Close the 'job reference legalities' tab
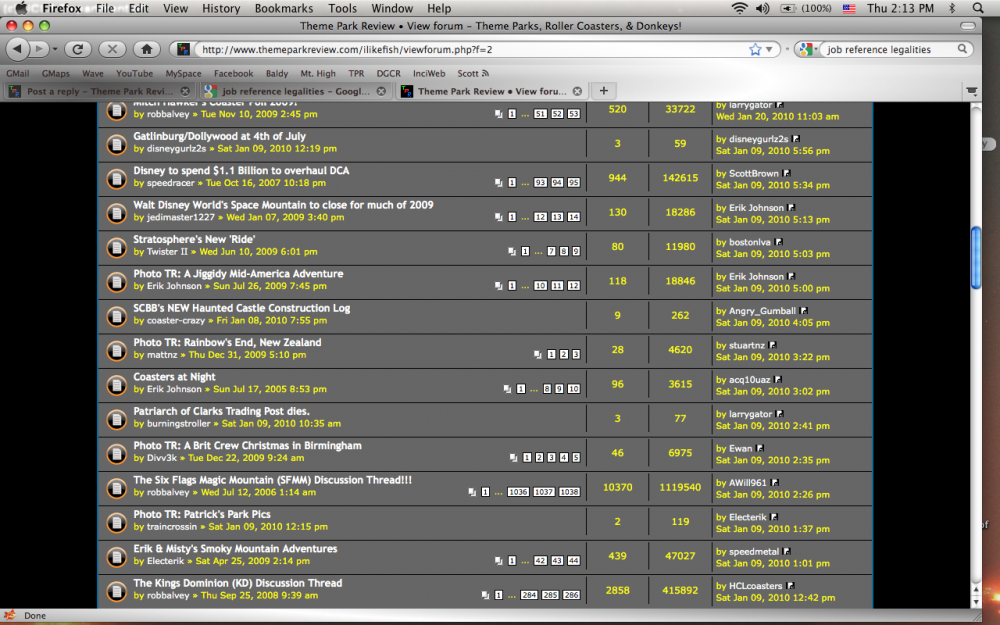Viewport: 1000px width, 625px height. (x=381, y=91)
